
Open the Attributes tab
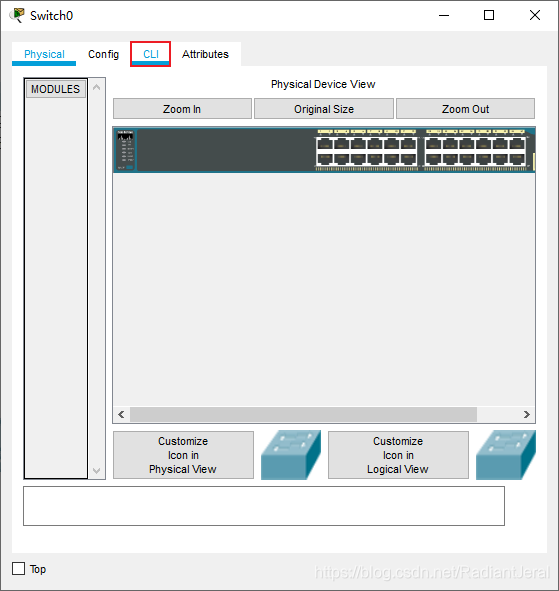click(x=205, y=54)
